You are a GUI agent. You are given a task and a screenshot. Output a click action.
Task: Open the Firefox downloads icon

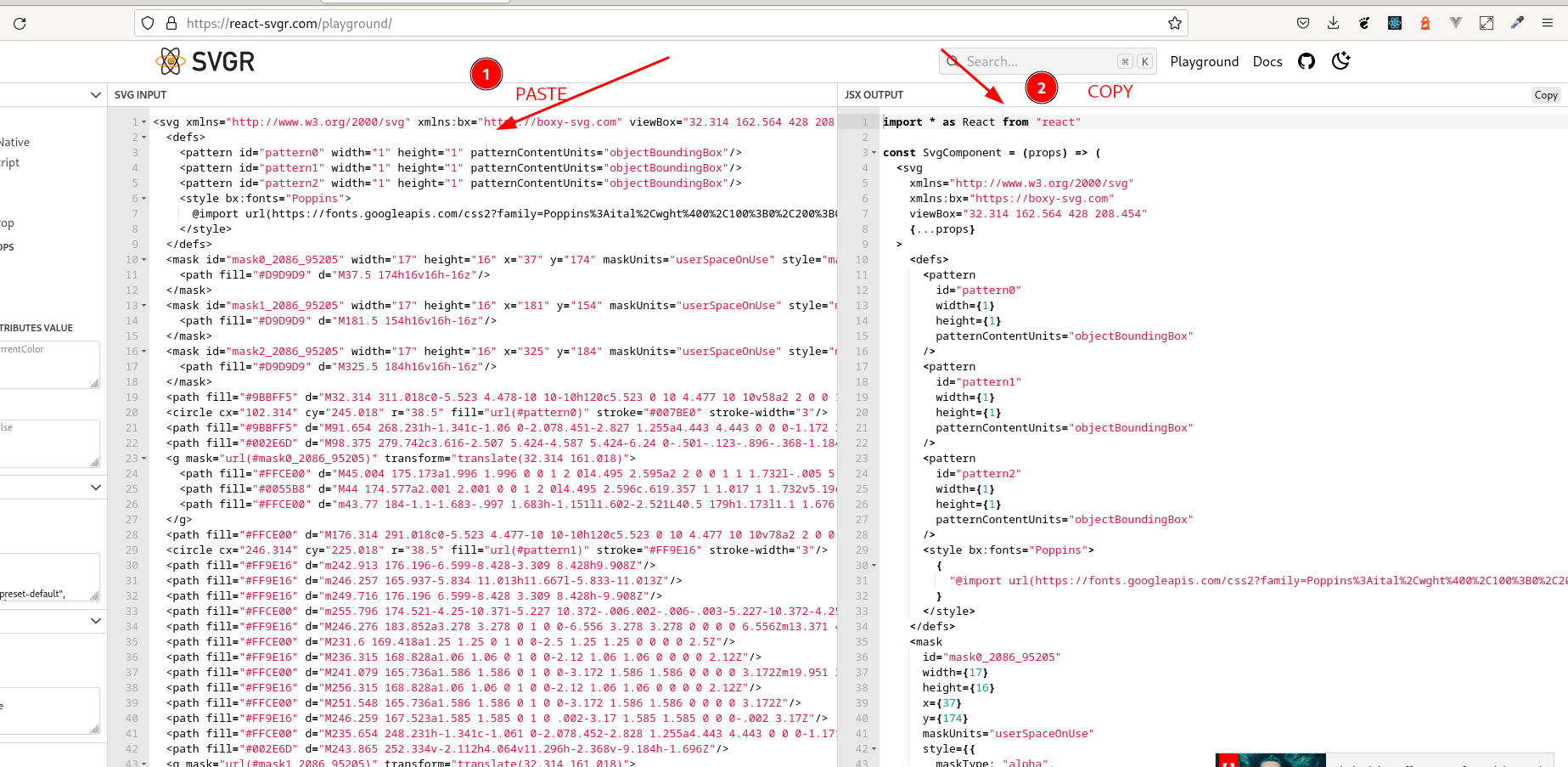click(1333, 22)
